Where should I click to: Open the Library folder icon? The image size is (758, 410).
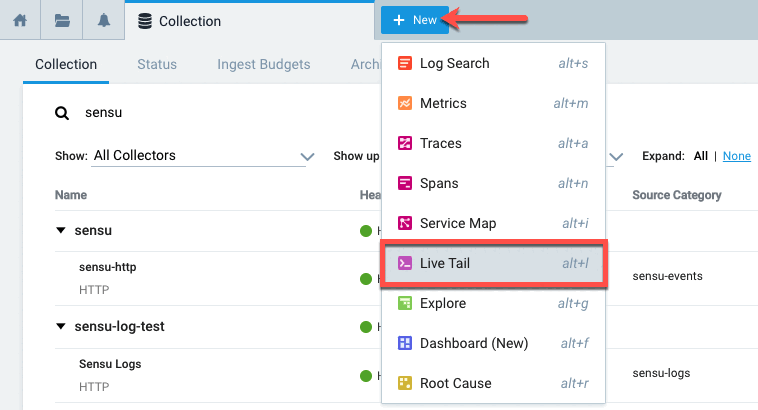tap(62, 21)
